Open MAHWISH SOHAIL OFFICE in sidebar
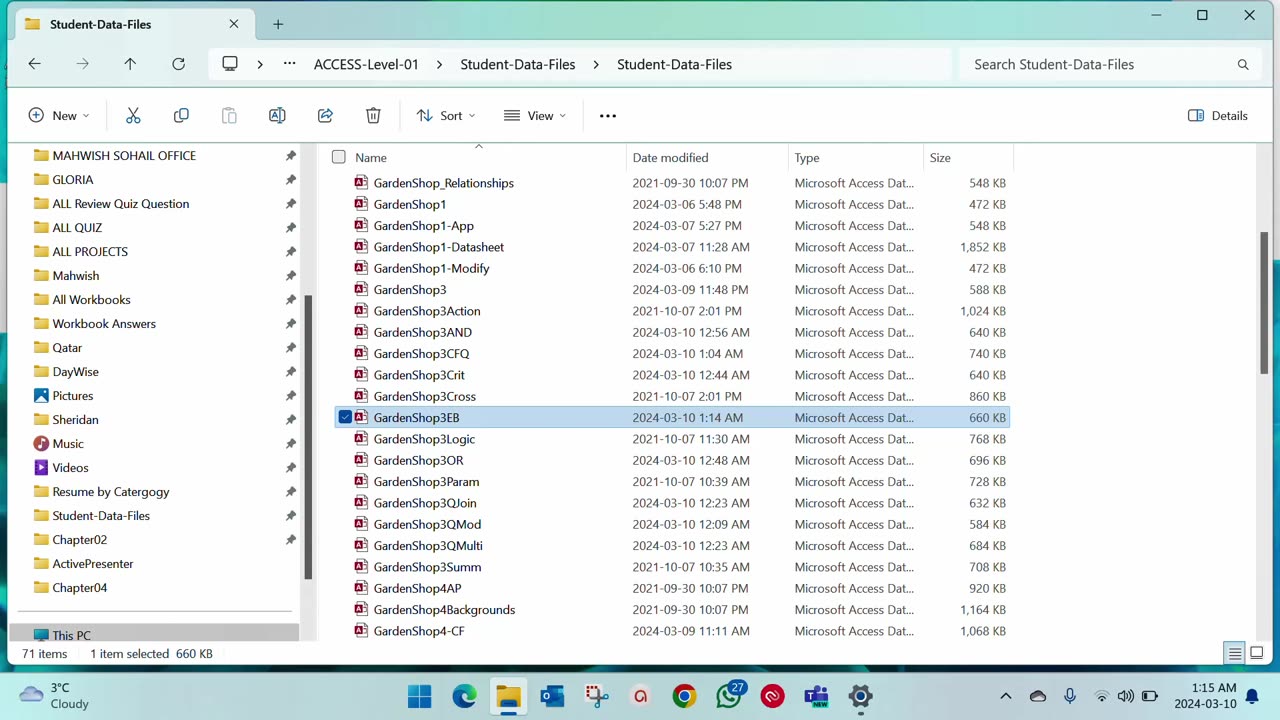 124,156
